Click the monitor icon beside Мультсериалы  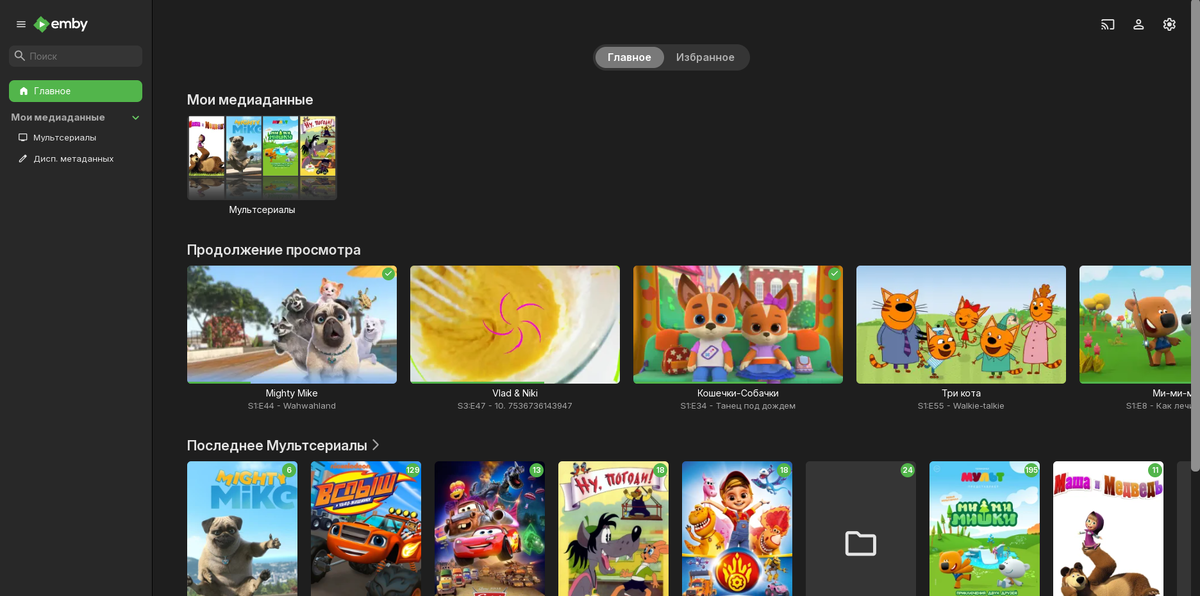click(x=23, y=138)
